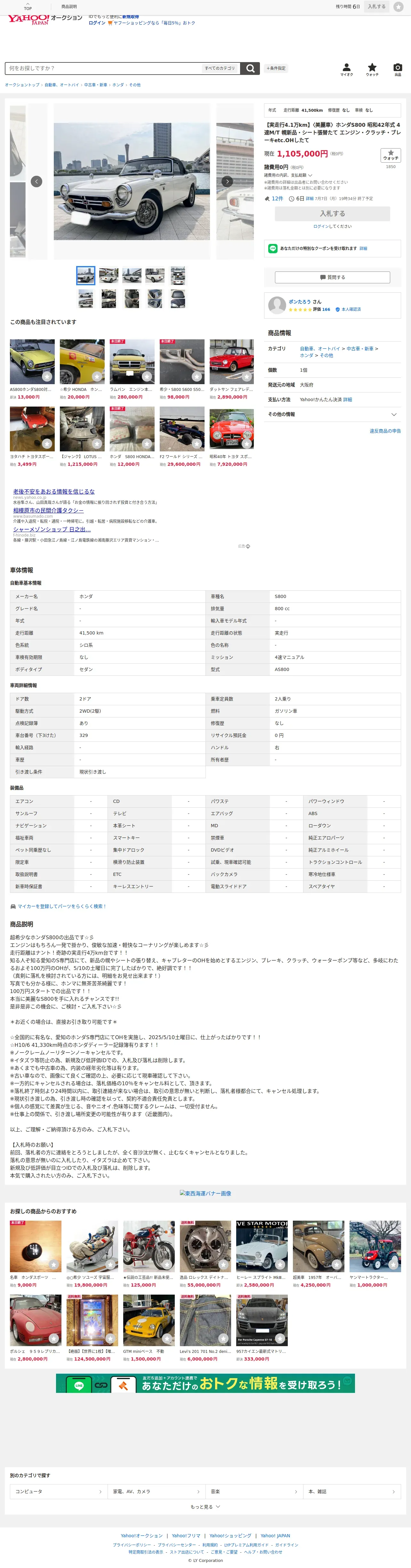Open the 家電、AV、カメラ category row
411x1568 pixels.
click(x=157, y=1491)
